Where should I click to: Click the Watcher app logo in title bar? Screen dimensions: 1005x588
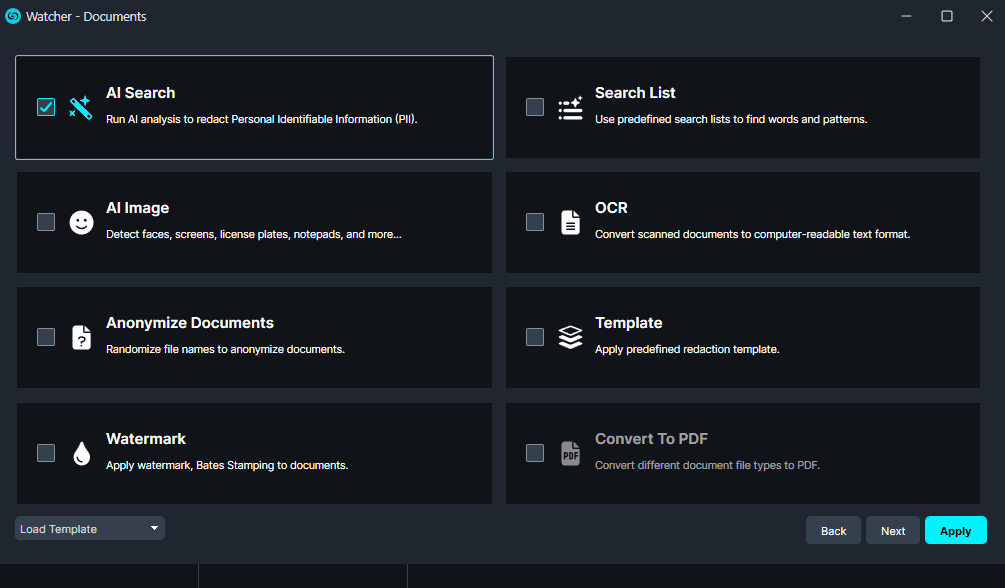coord(13,16)
